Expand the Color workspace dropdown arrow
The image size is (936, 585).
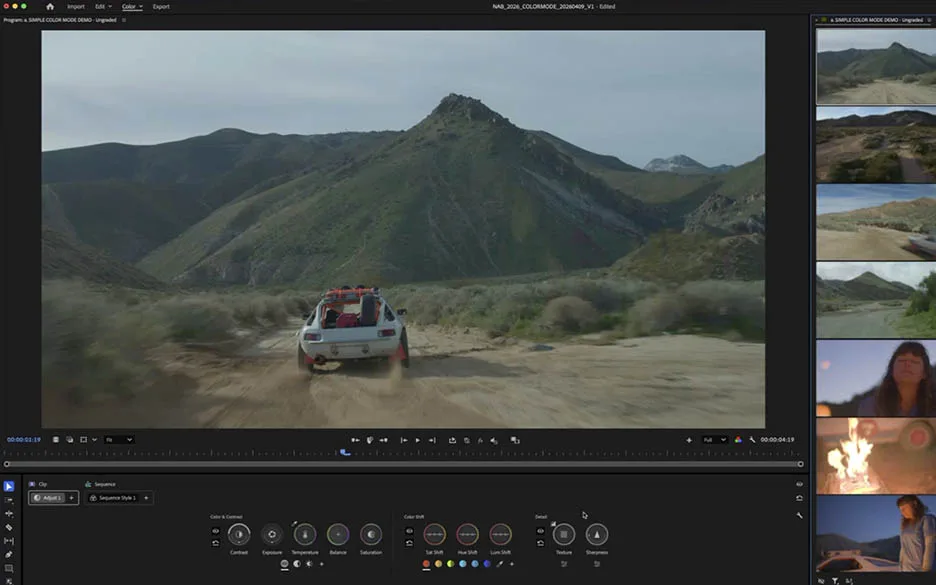(141, 7)
